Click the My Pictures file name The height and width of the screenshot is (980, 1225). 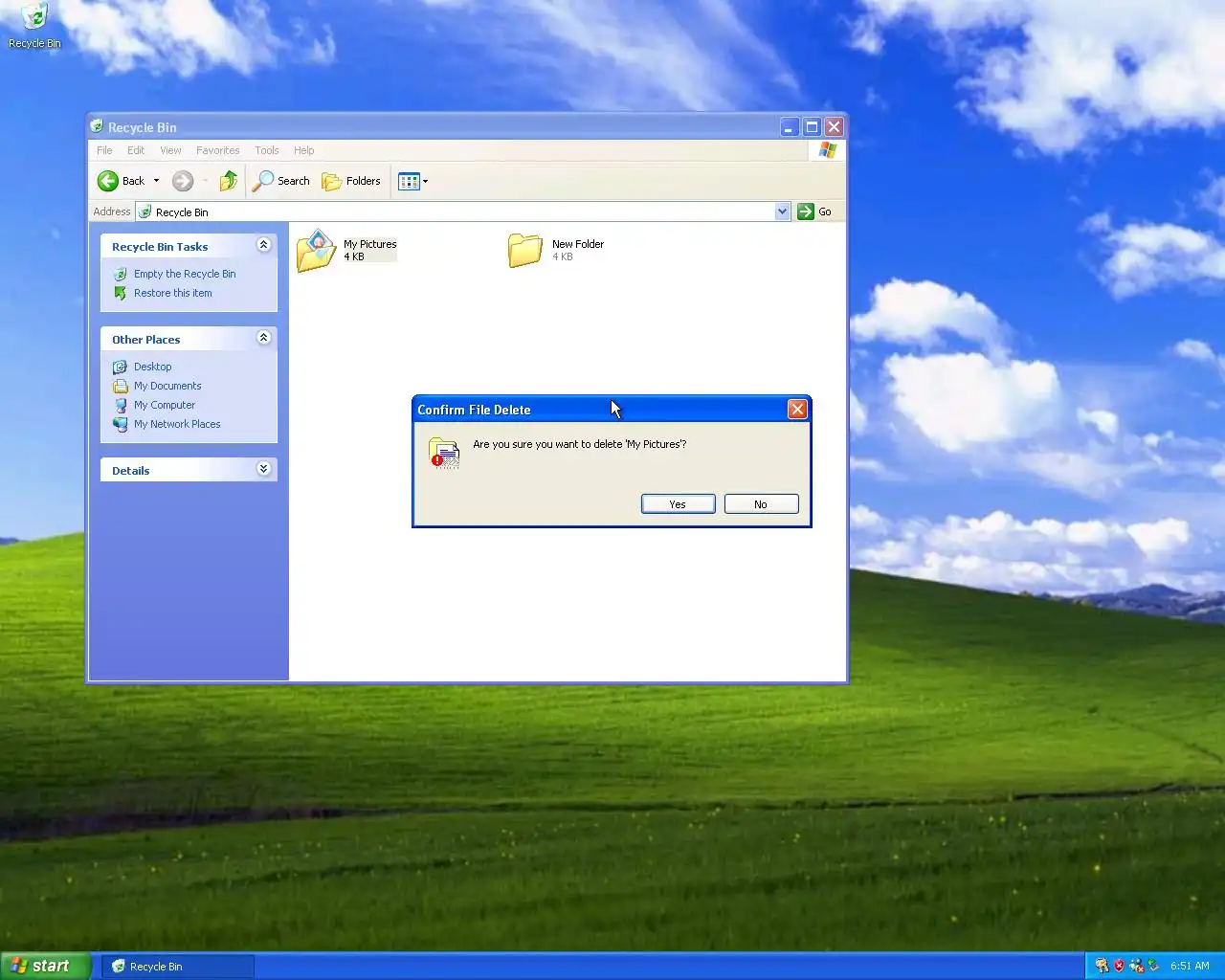point(370,244)
